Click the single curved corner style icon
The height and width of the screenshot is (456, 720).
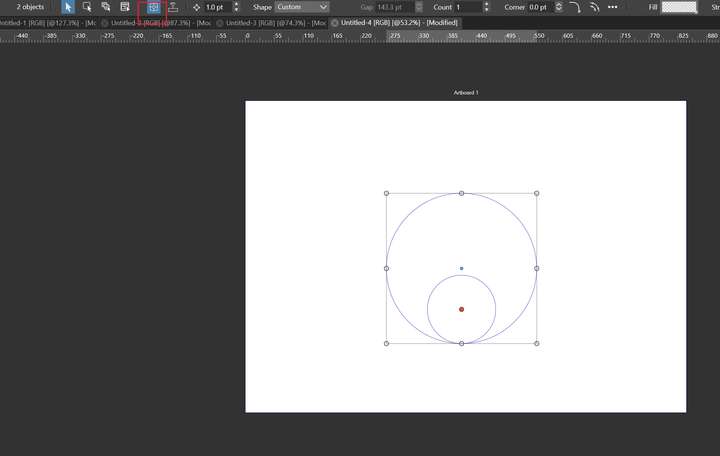point(575,7)
